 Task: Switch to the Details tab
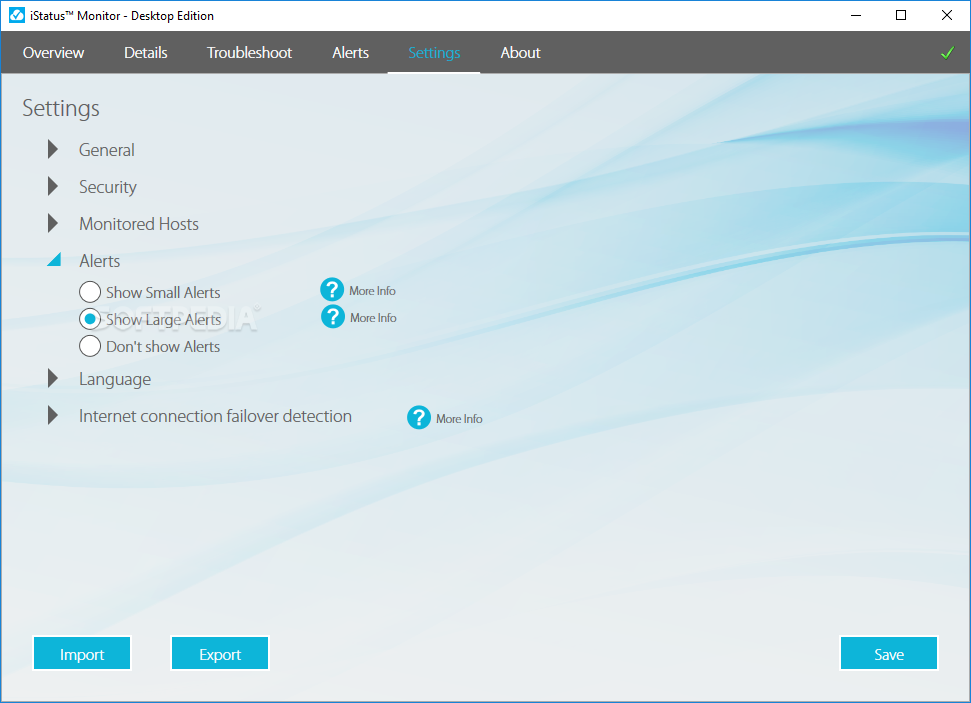tap(146, 53)
